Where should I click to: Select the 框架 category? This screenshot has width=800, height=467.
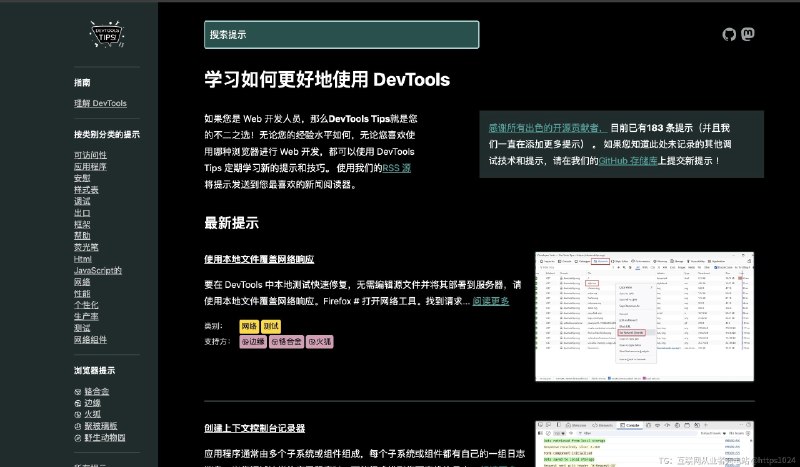[x=82, y=224]
